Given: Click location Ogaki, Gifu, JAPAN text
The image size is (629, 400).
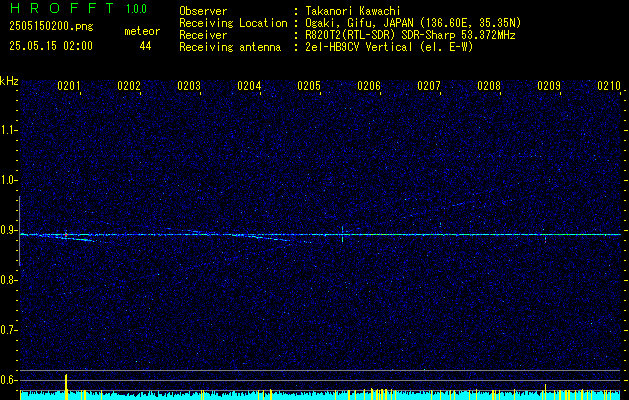Looking at the screenshot, I should 413,23.
